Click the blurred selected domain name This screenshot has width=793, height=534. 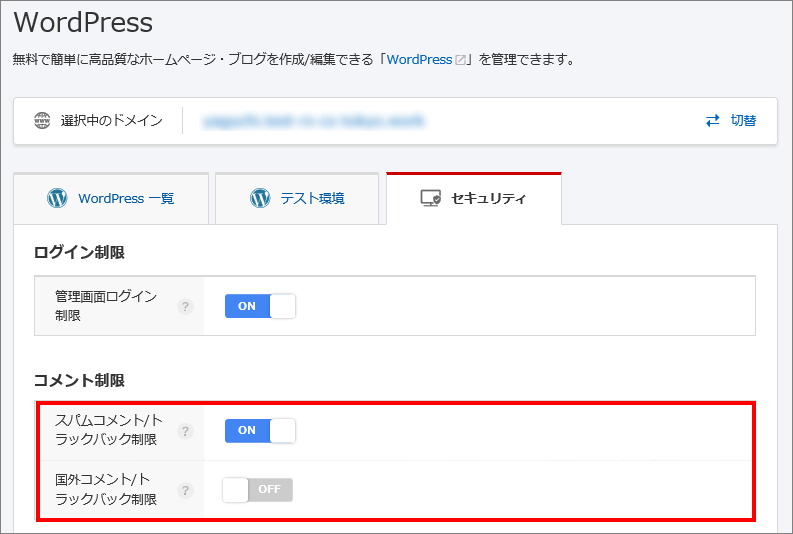314,121
